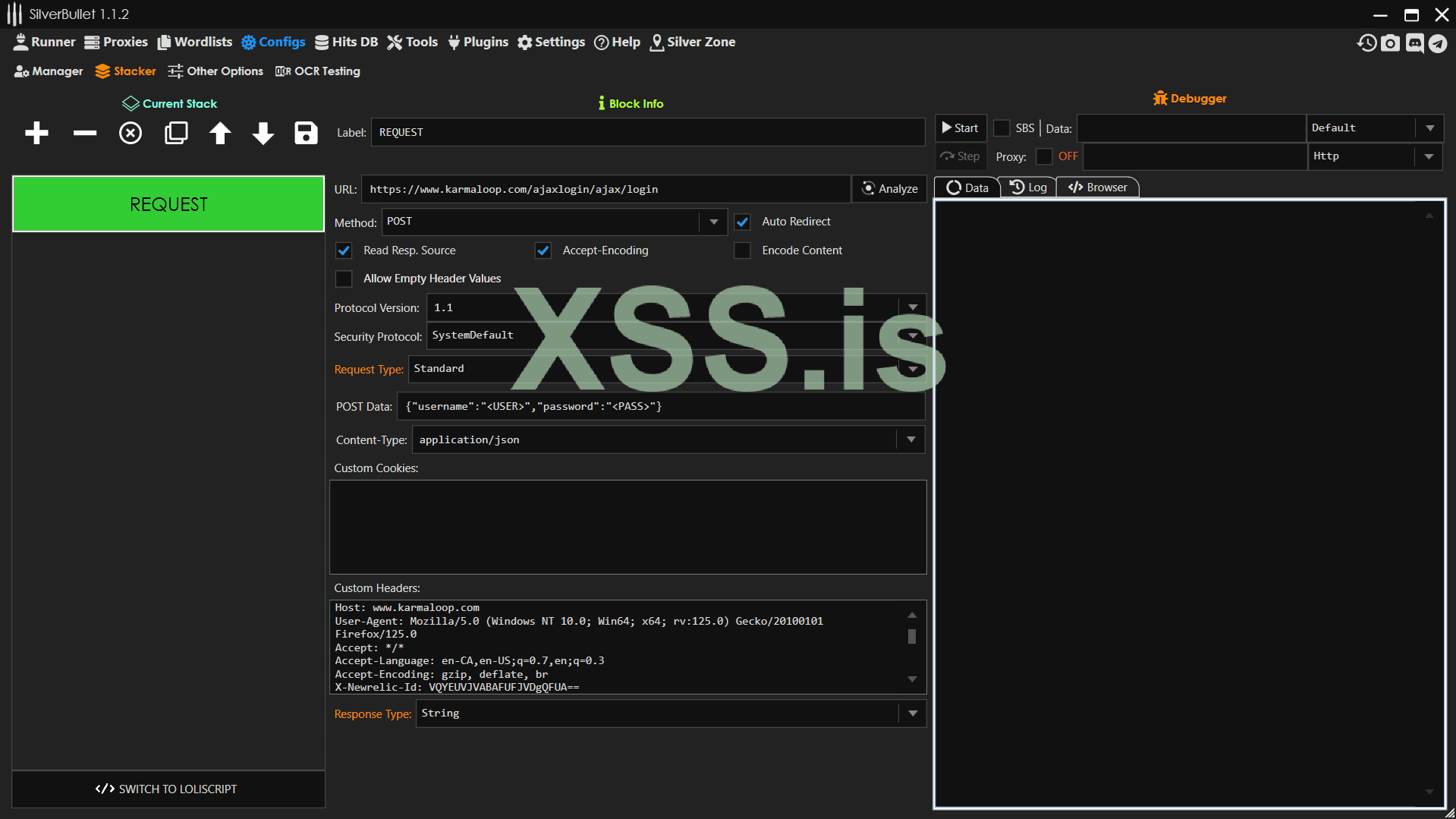Uncheck the Auto Redirect checkbox

point(743,222)
